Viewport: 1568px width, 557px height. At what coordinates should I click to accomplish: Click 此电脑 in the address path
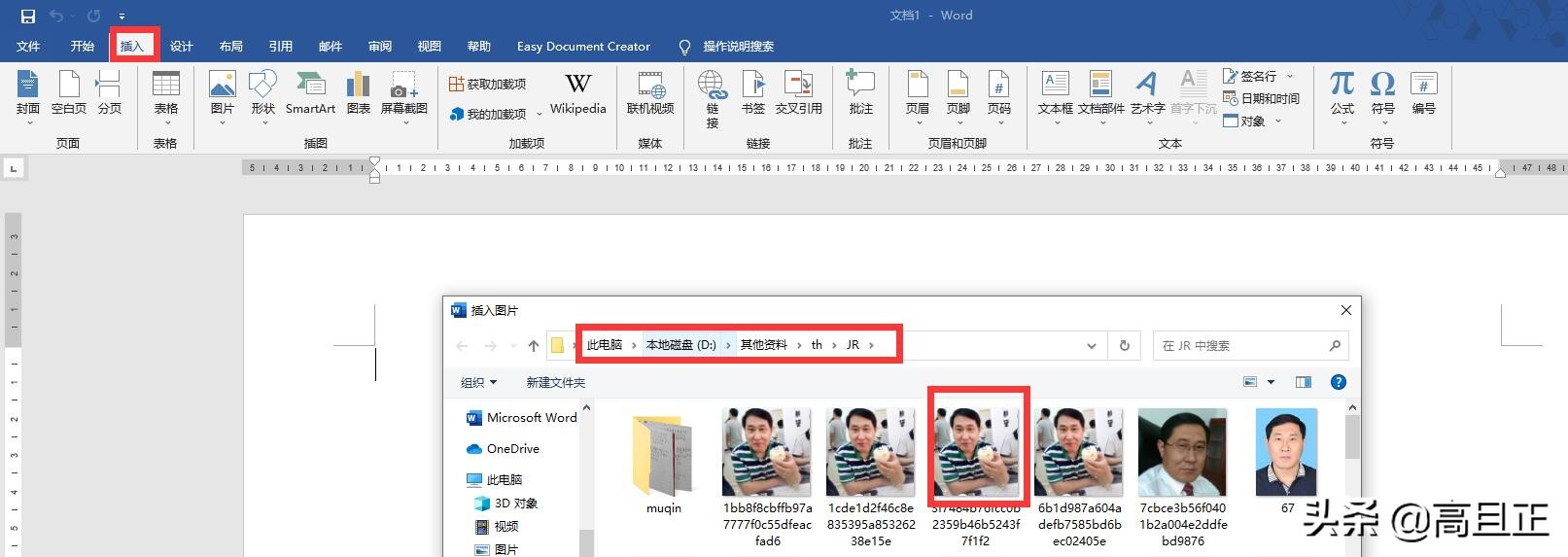coord(605,345)
